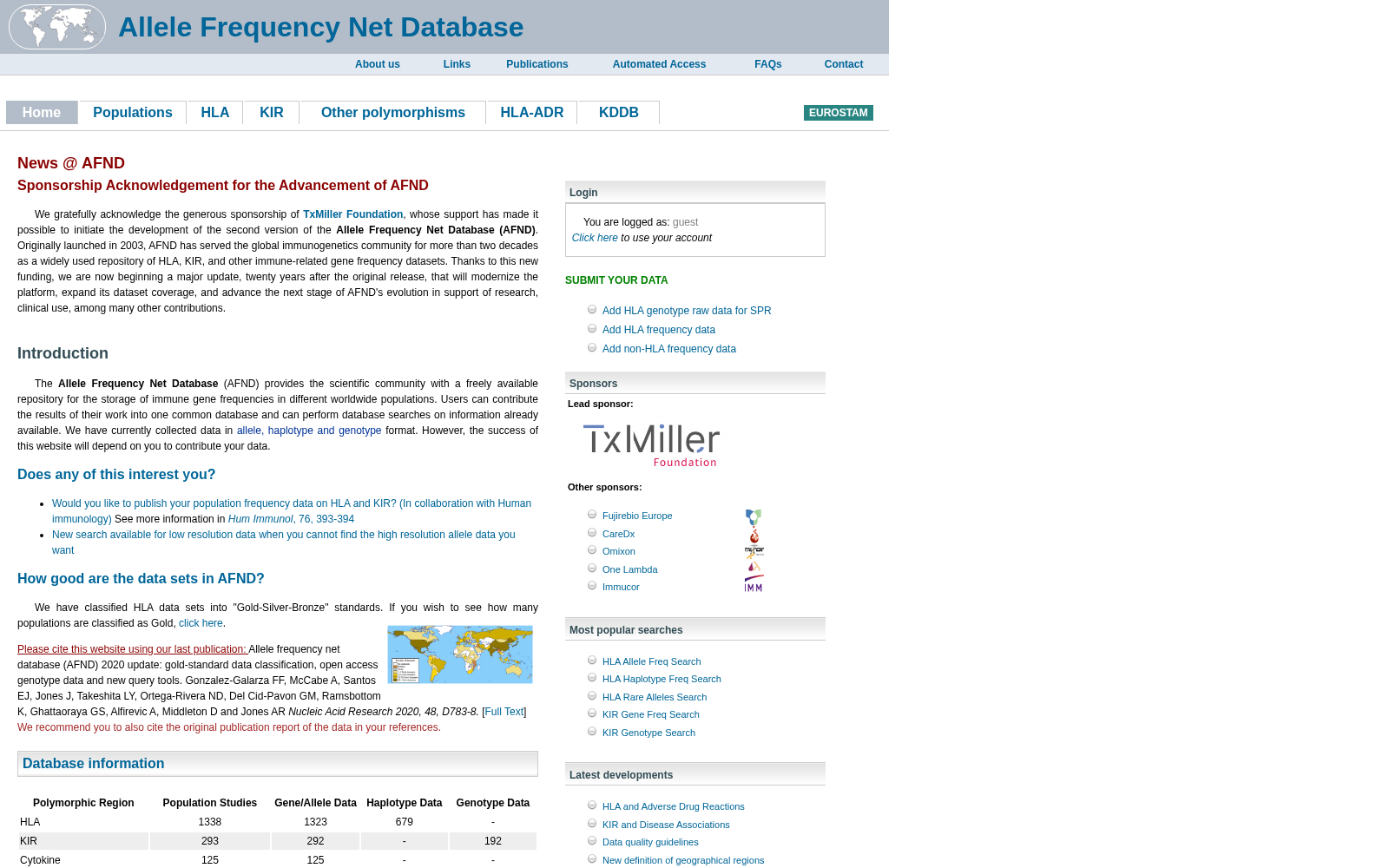Screen dimensions: 1389x868
Task: Open KIR Genotype Search
Action: coord(648,733)
